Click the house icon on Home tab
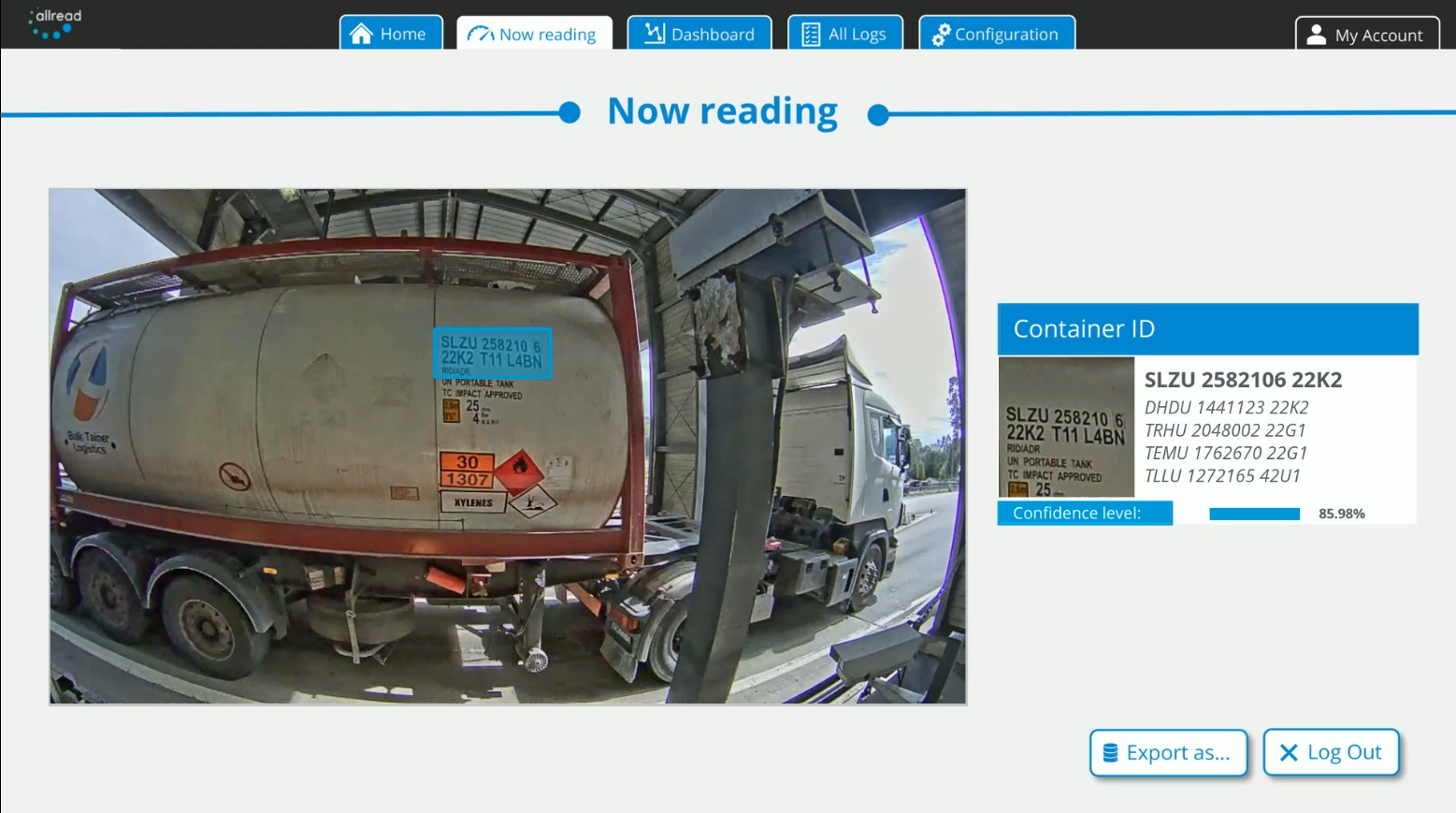This screenshot has height=813, width=1456. point(361,34)
